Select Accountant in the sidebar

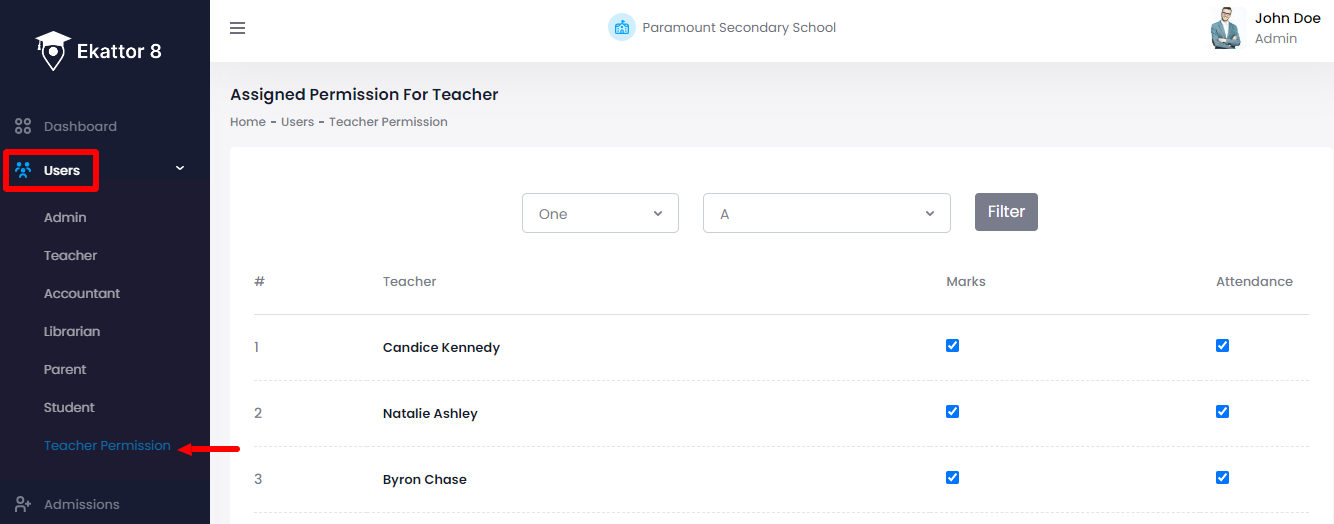tap(82, 294)
